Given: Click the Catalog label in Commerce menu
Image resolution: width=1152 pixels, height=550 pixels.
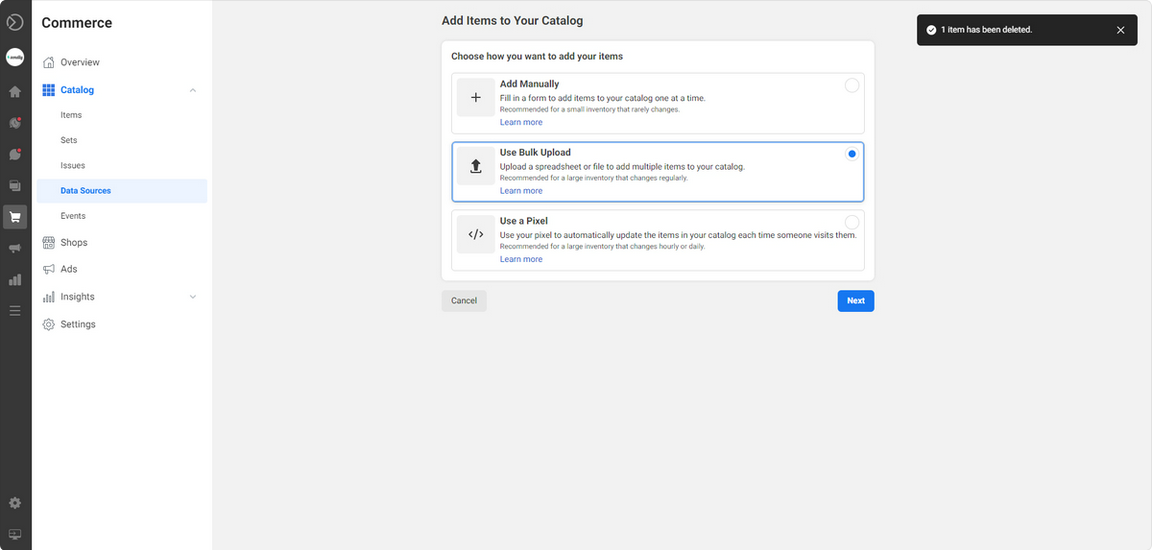Looking at the screenshot, I should (x=77, y=90).
